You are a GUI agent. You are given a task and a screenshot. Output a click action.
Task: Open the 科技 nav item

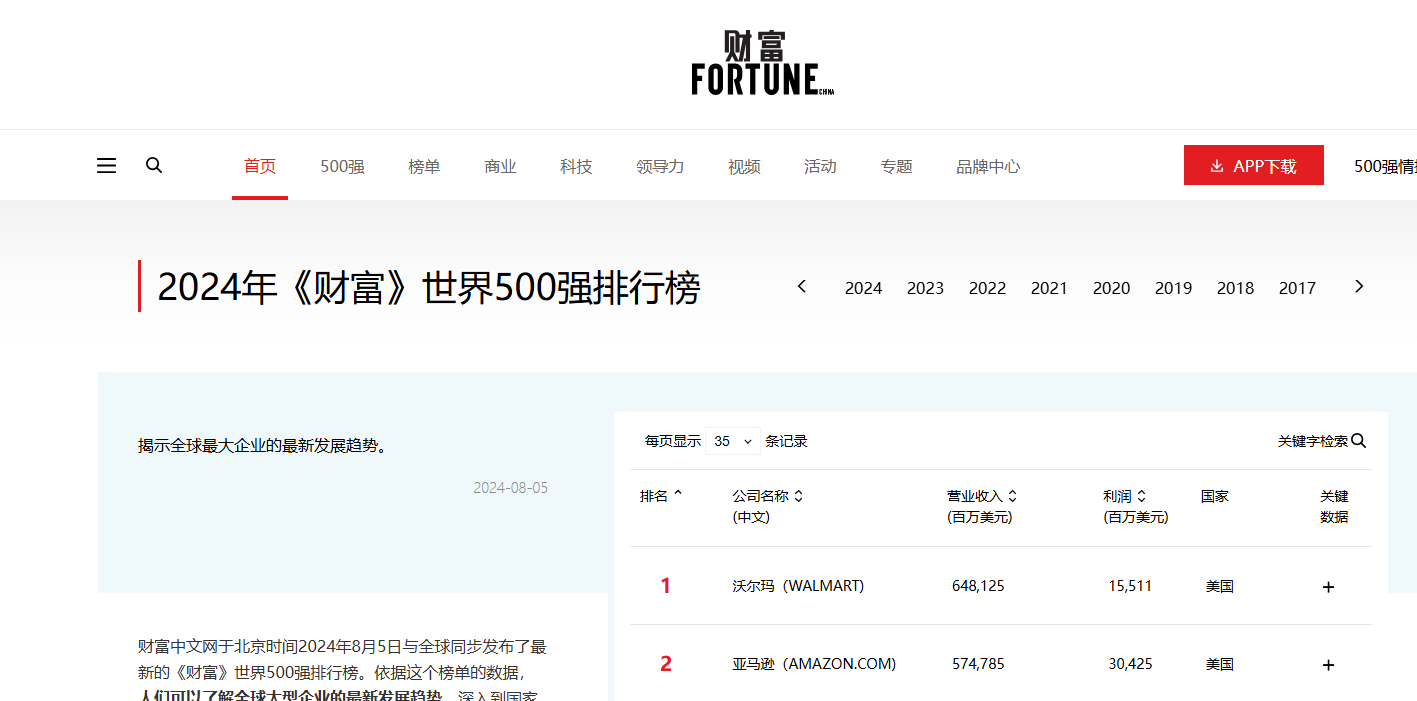pyautogui.click(x=576, y=166)
